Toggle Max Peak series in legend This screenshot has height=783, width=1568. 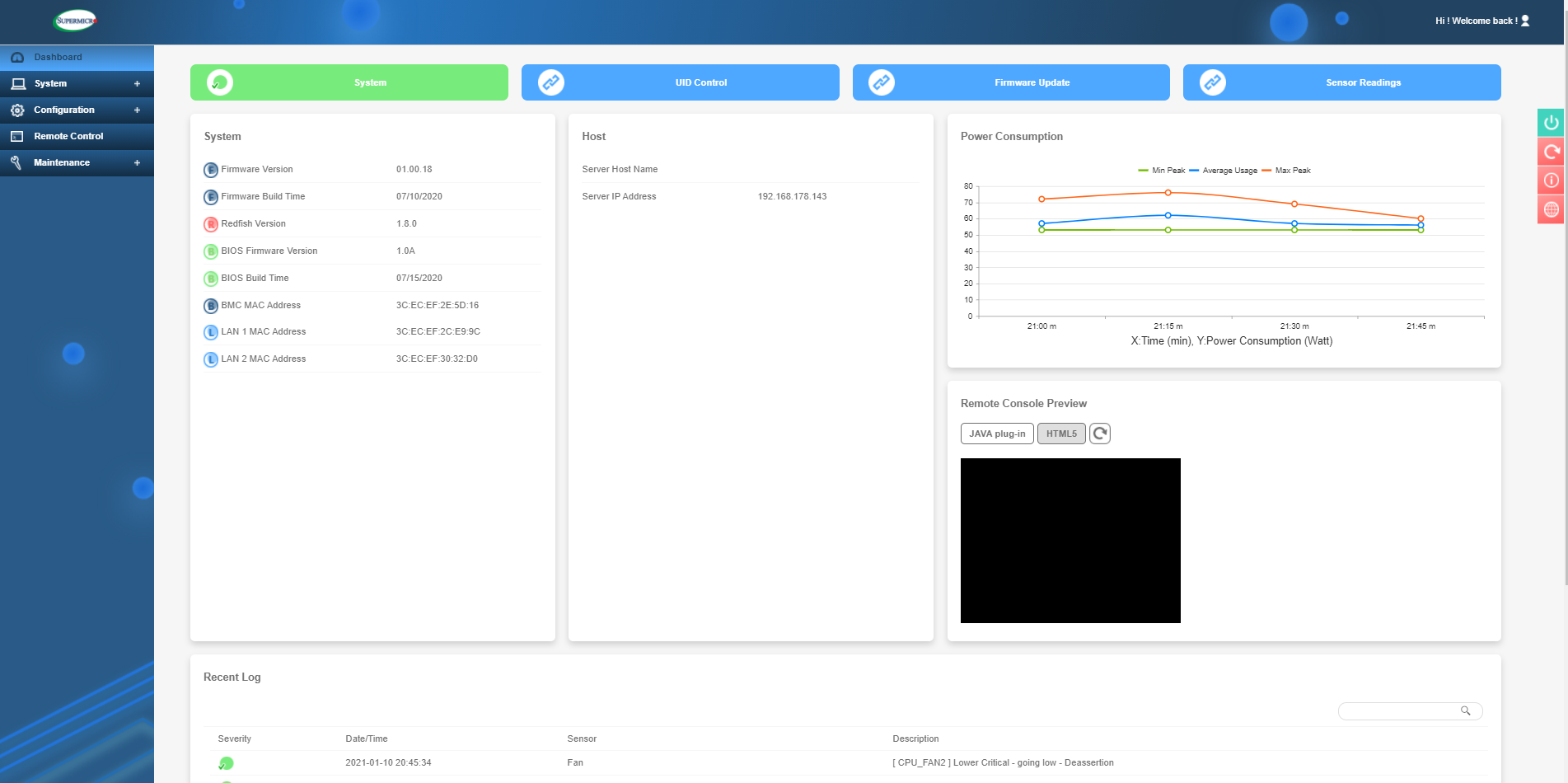[x=1286, y=171]
